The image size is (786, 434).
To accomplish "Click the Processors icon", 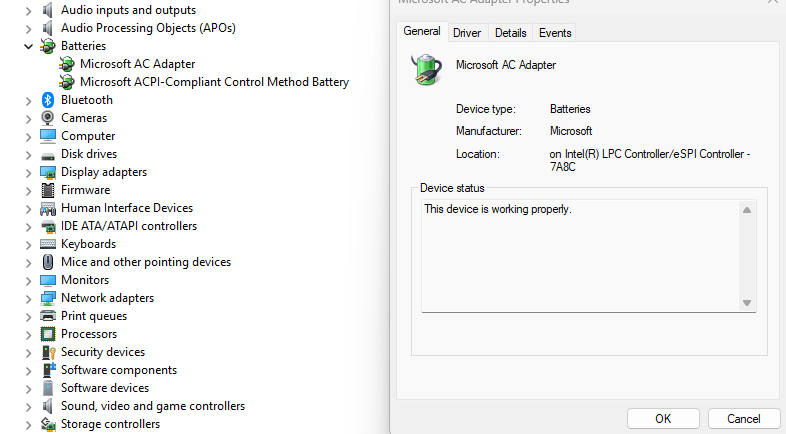I will click(x=48, y=334).
